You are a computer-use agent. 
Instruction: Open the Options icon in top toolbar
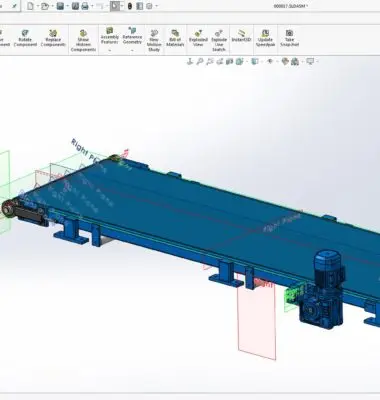pyautogui.click(x=150, y=6)
